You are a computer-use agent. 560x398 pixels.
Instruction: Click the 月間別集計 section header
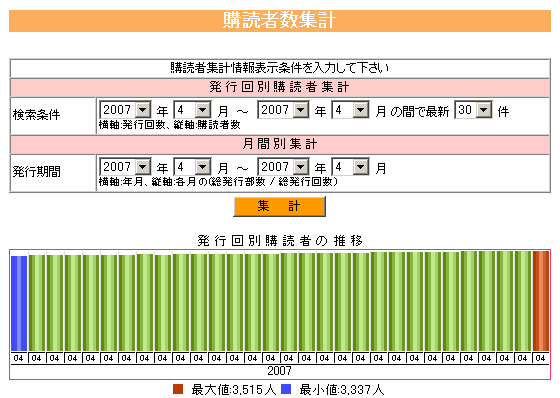pyautogui.click(x=280, y=144)
